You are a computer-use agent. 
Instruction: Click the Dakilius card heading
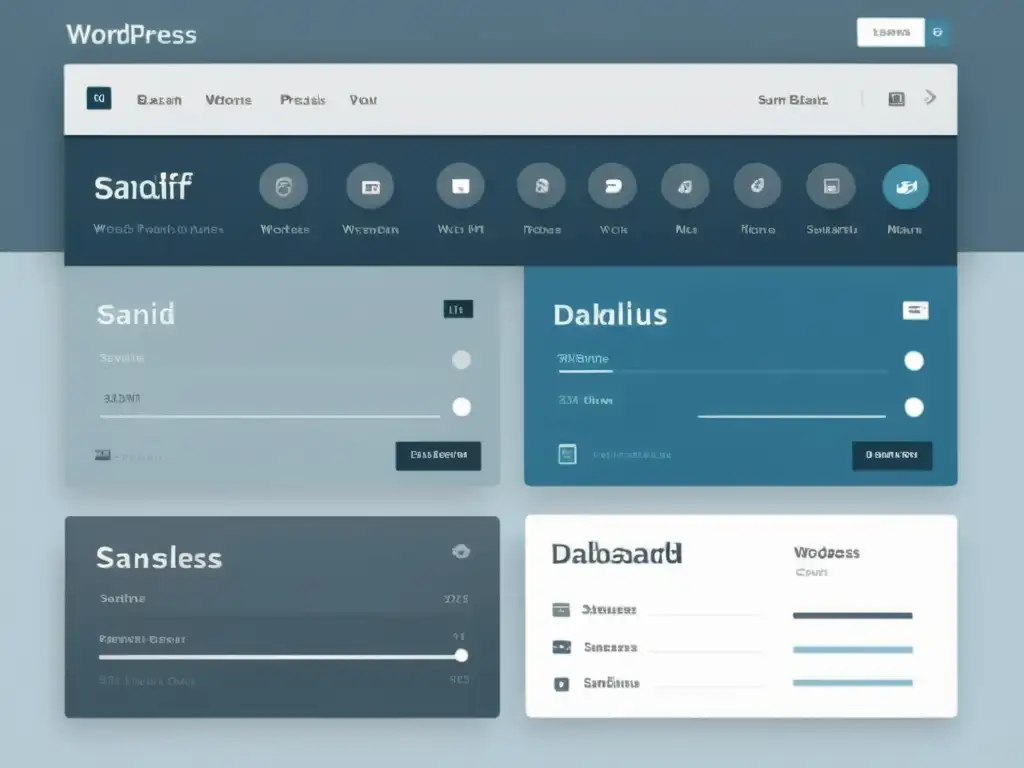tap(610, 315)
